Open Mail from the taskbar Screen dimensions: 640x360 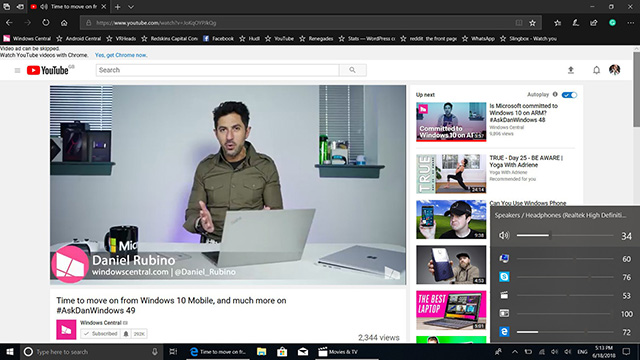(x=302, y=351)
